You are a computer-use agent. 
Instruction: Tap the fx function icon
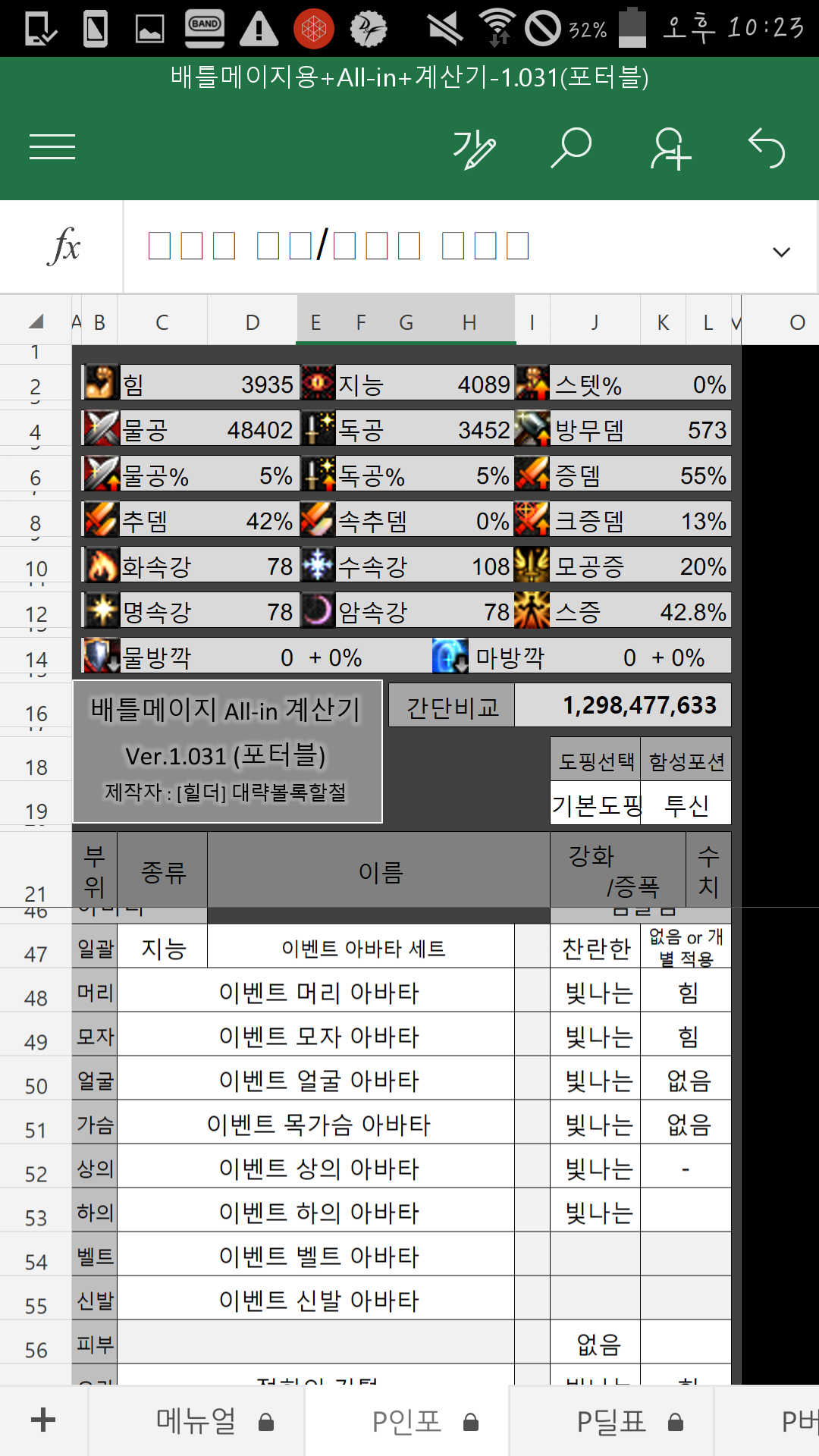pos(63,246)
